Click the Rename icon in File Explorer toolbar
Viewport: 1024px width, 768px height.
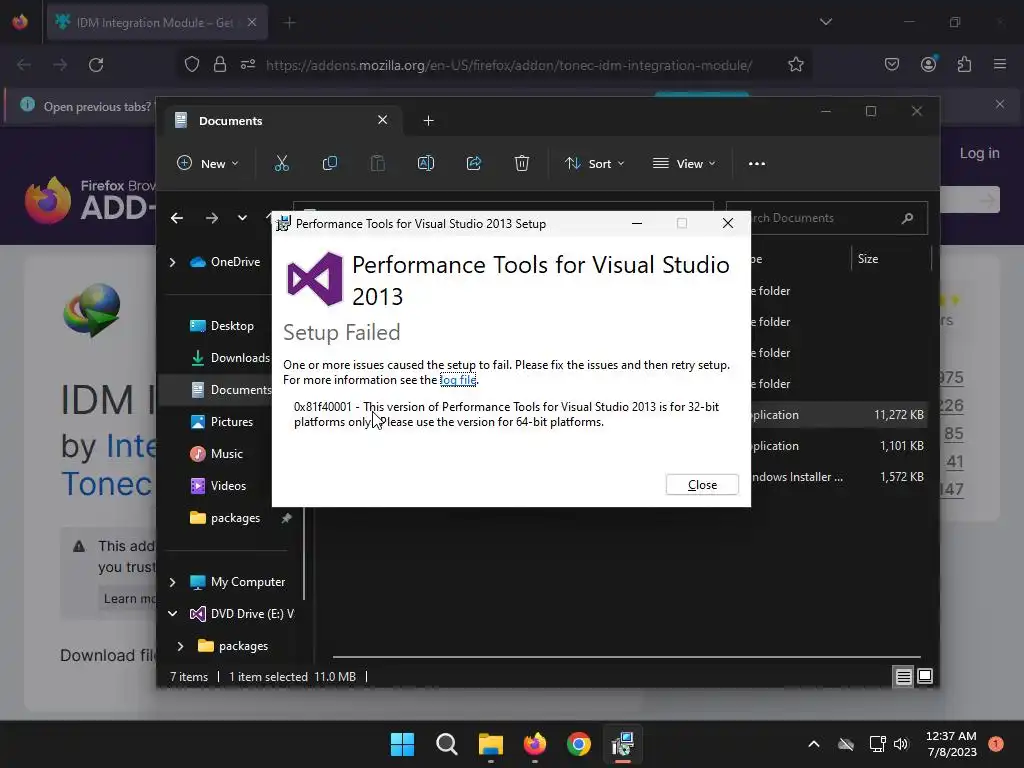426,163
